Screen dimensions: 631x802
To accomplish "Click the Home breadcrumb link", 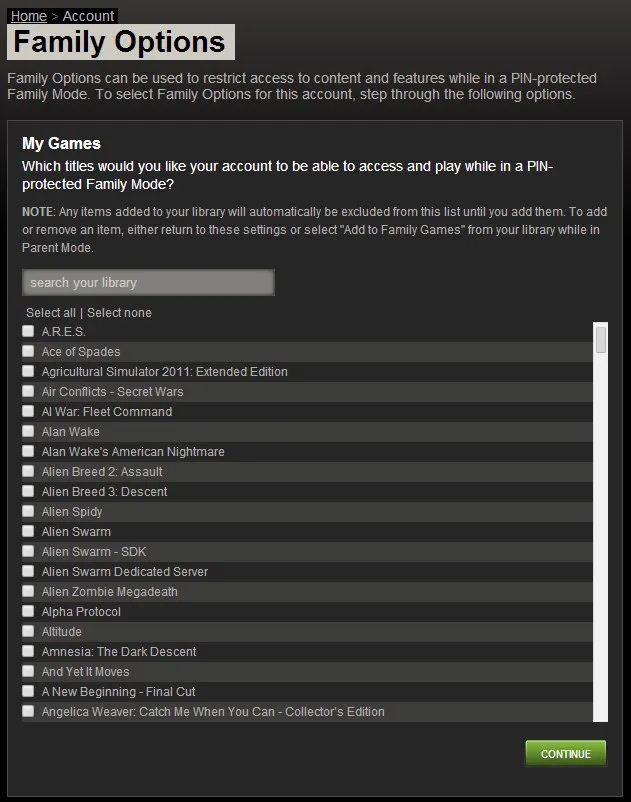I will pyautogui.click(x=28, y=16).
